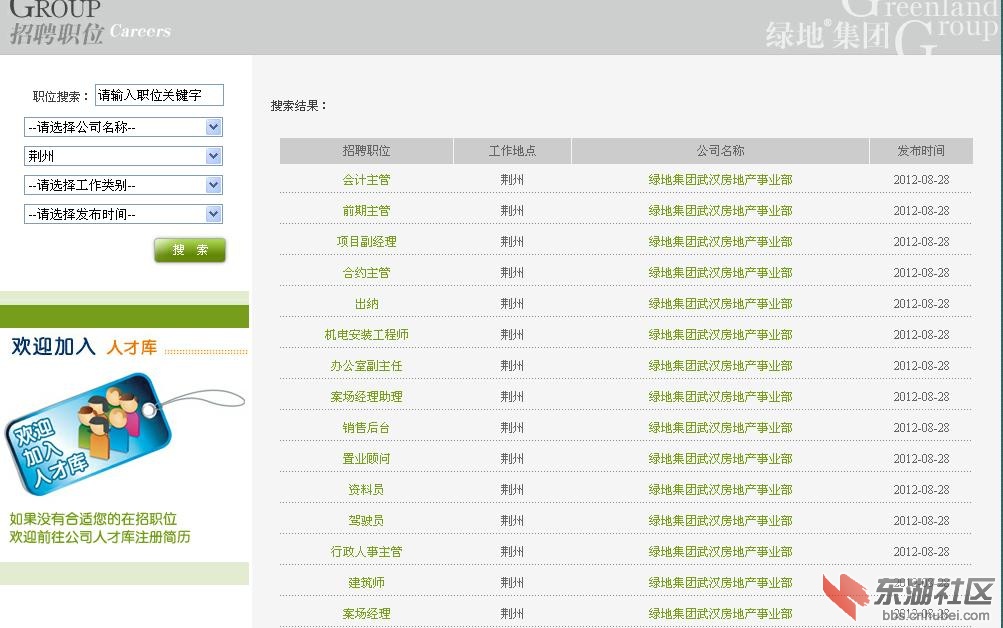Click the 招聘职位 Careers page title
The image size is (1003, 628).
[x=90, y=33]
